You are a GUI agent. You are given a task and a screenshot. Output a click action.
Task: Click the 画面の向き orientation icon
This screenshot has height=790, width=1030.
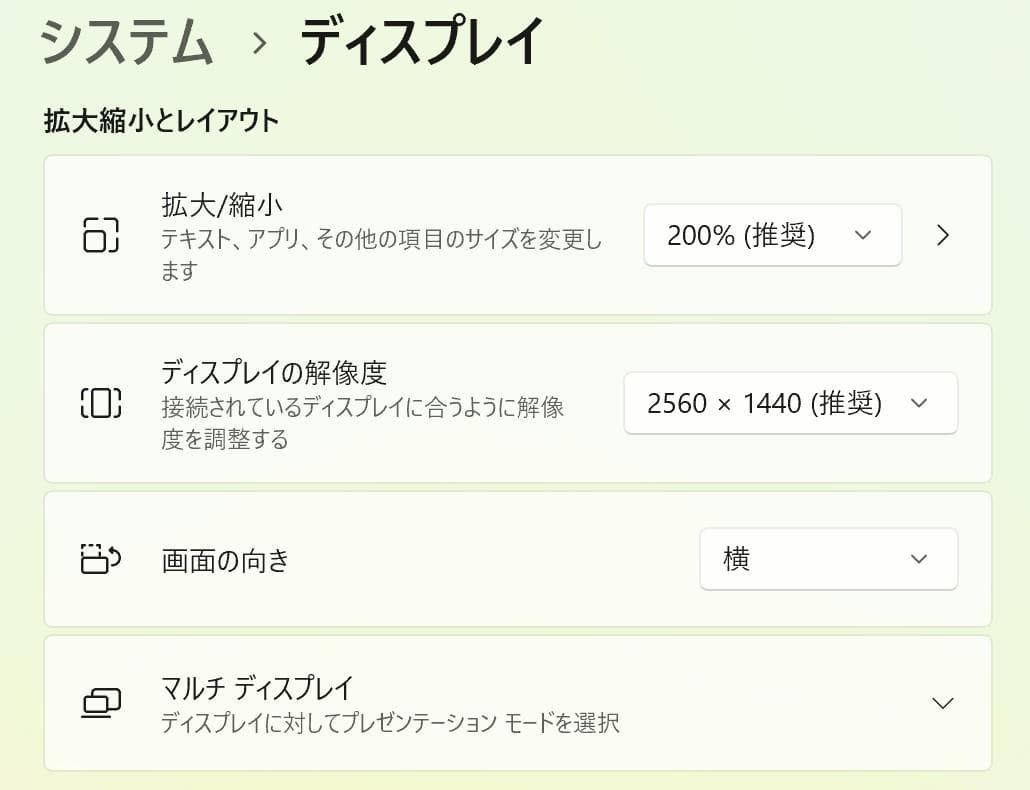coord(100,559)
